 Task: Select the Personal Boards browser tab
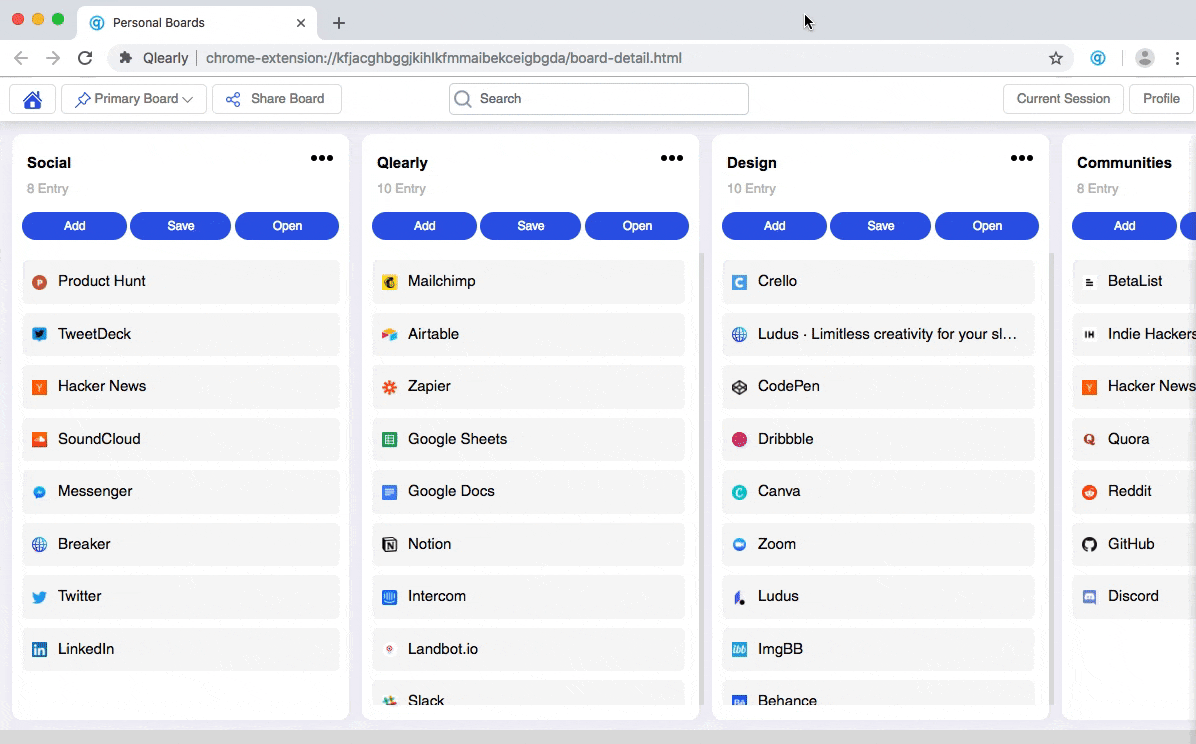(196, 23)
